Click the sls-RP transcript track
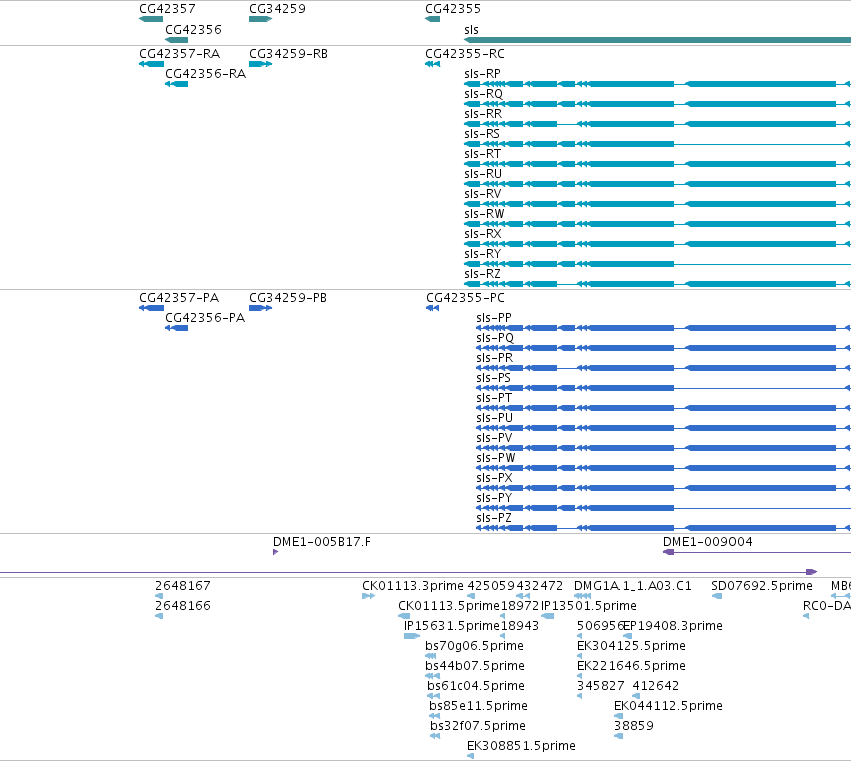Image resolution: width=851 pixels, height=761 pixels. point(657,84)
